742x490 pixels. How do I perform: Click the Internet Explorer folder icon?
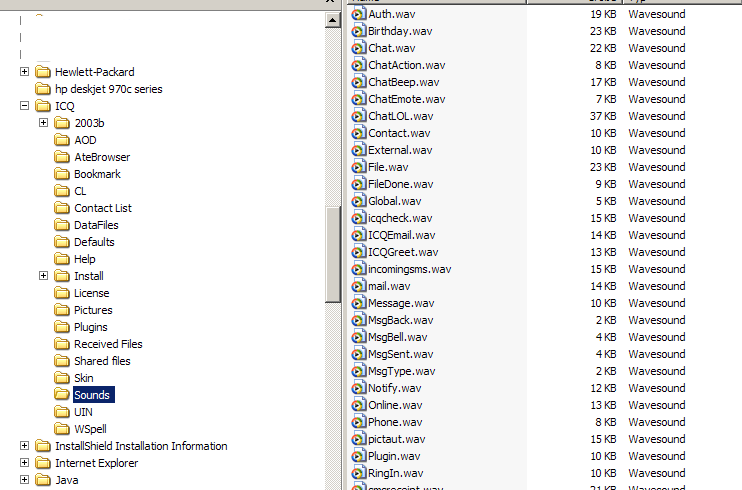pos(43,463)
